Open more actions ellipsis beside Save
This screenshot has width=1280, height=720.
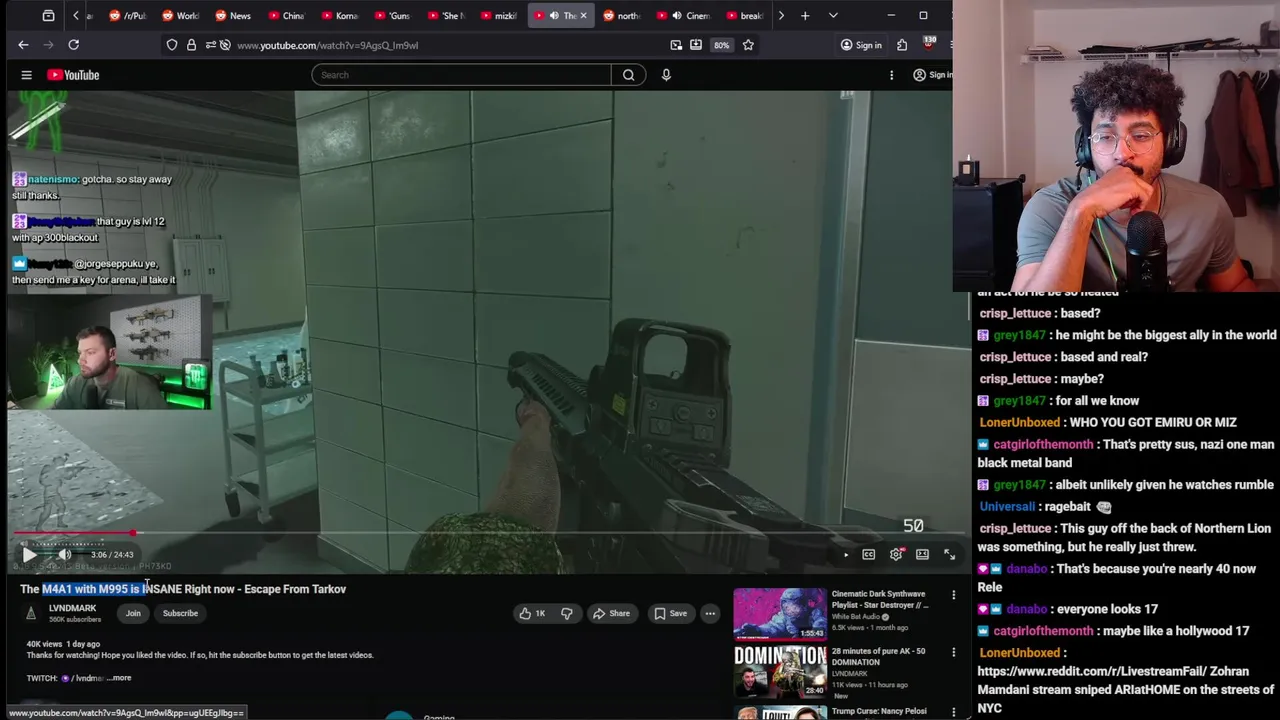(710, 614)
